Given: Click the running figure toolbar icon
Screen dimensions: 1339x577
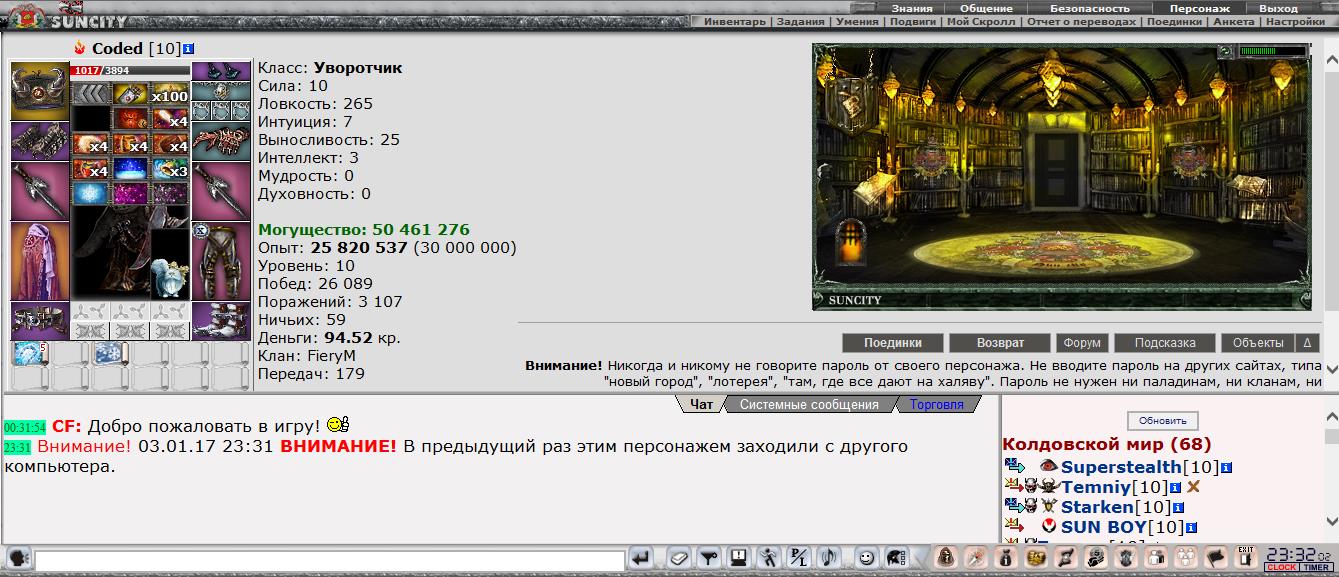Looking at the screenshot, I should pyautogui.click(x=768, y=557).
